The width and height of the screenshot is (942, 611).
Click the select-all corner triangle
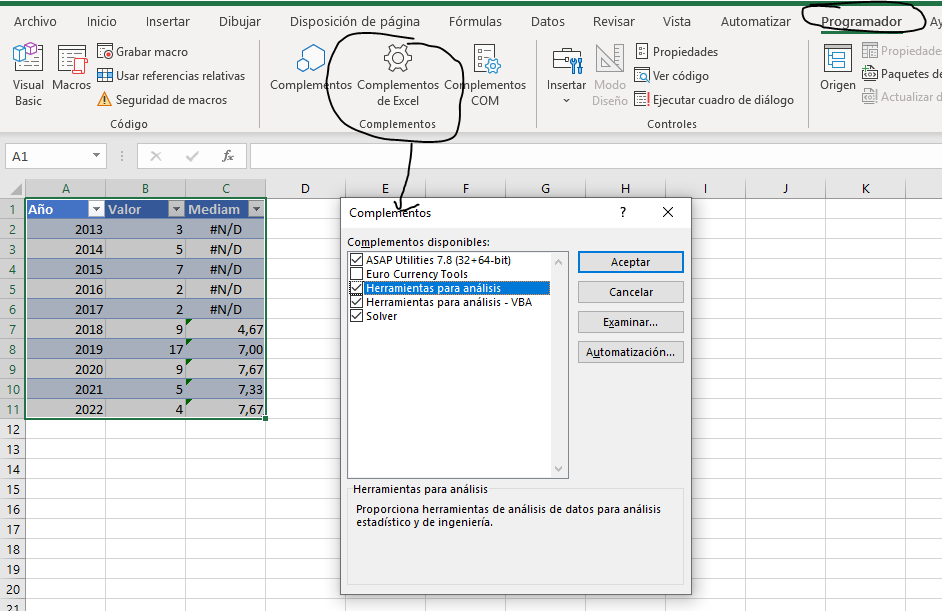tap(16, 189)
